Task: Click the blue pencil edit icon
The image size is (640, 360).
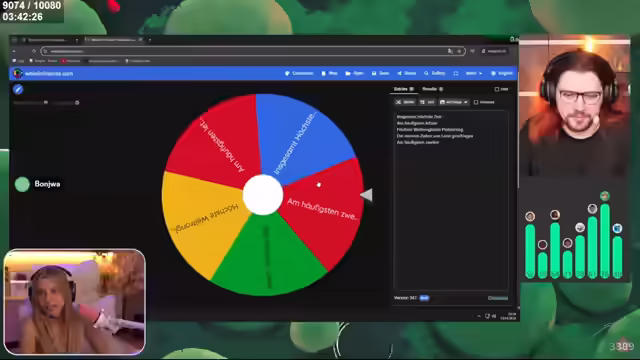Action: 18,89
